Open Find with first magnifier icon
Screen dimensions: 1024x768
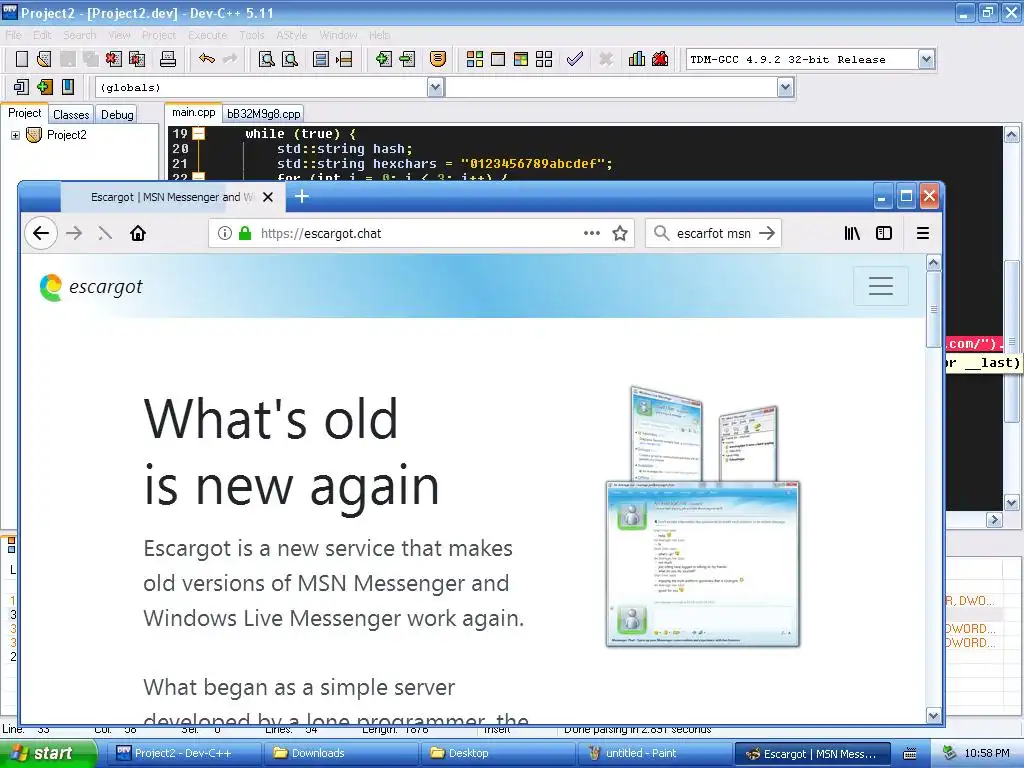266,59
